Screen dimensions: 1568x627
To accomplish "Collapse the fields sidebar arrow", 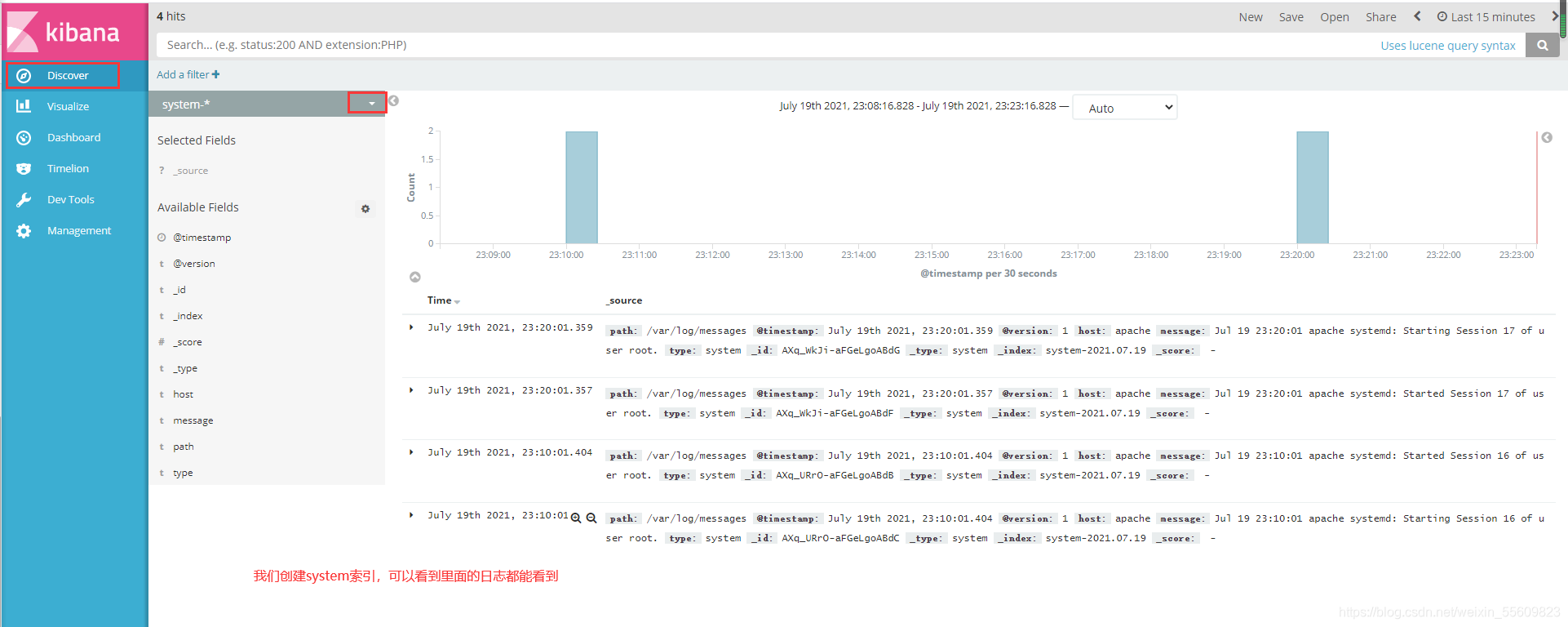I will [x=393, y=101].
